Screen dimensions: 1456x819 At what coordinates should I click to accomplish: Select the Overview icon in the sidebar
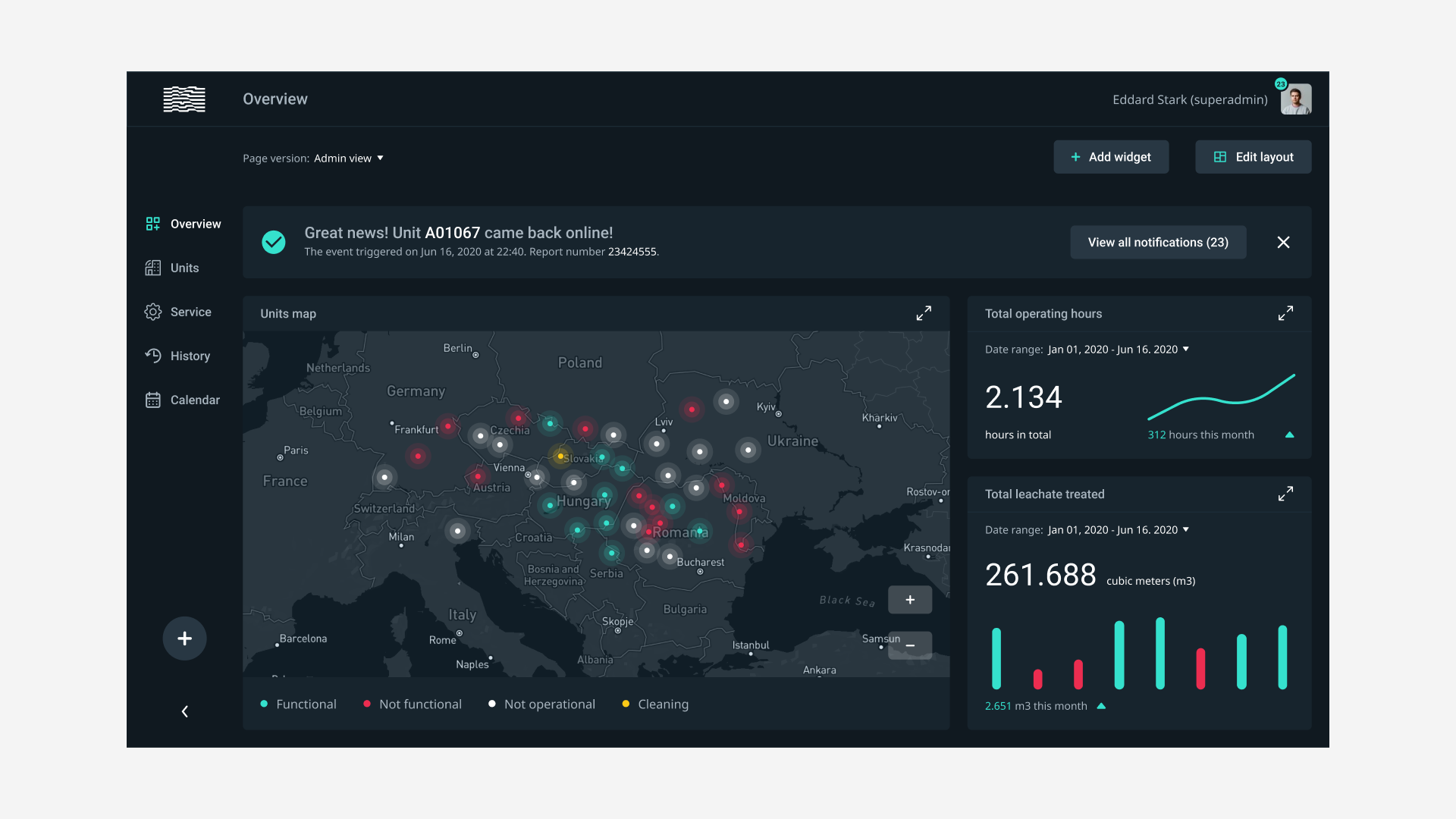pyautogui.click(x=152, y=224)
